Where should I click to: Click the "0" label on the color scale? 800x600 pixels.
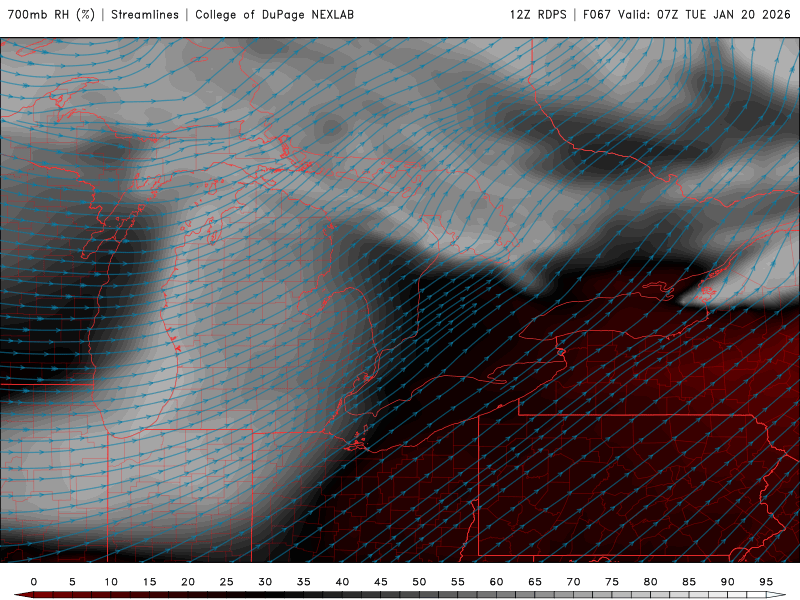[34, 582]
